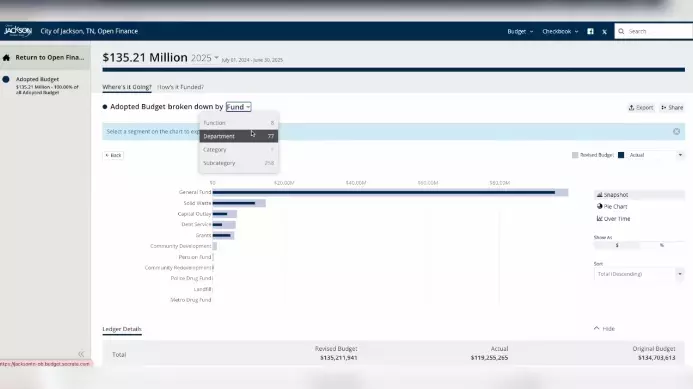The height and width of the screenshot is (389, 693).
Task: Open the 2025 fiscal year dropdown
Action: click(x=205, y=58)
